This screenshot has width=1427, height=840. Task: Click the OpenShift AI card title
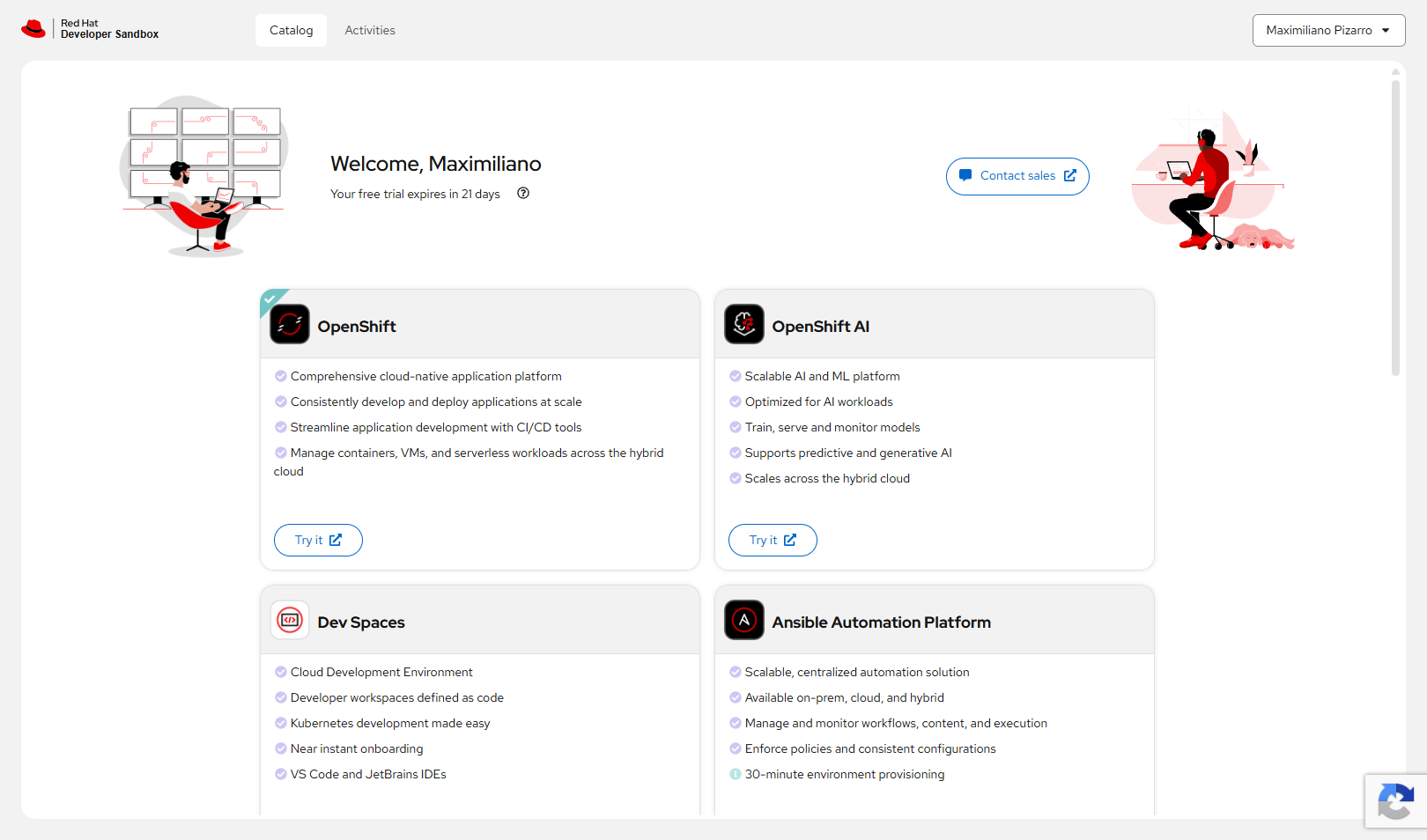(821, 327)
